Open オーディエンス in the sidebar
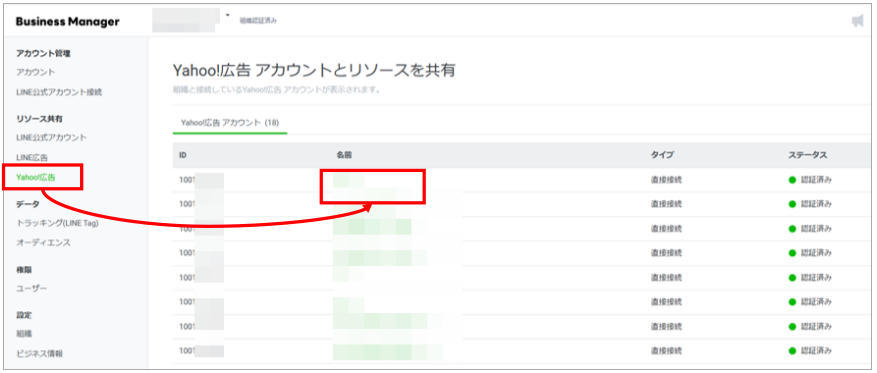Image resolution: width=877 pixels, height=373 pixels. [x=44, y=243]
